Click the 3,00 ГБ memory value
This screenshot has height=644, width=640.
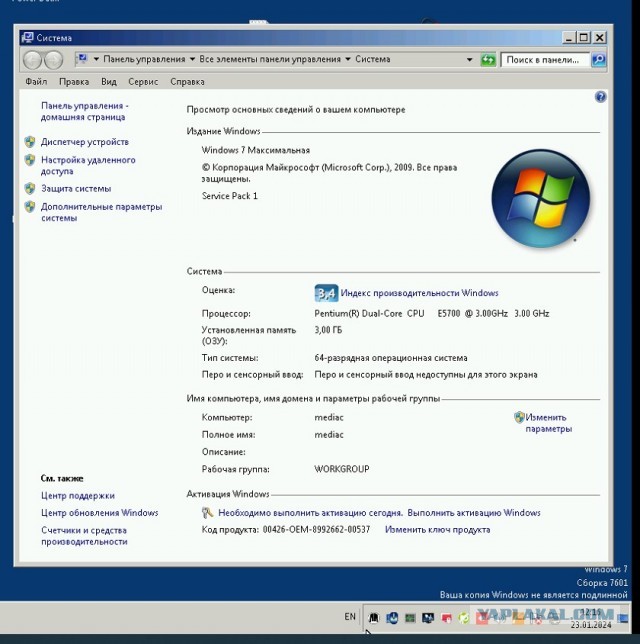pyautogui.click(x=328, y=330)
